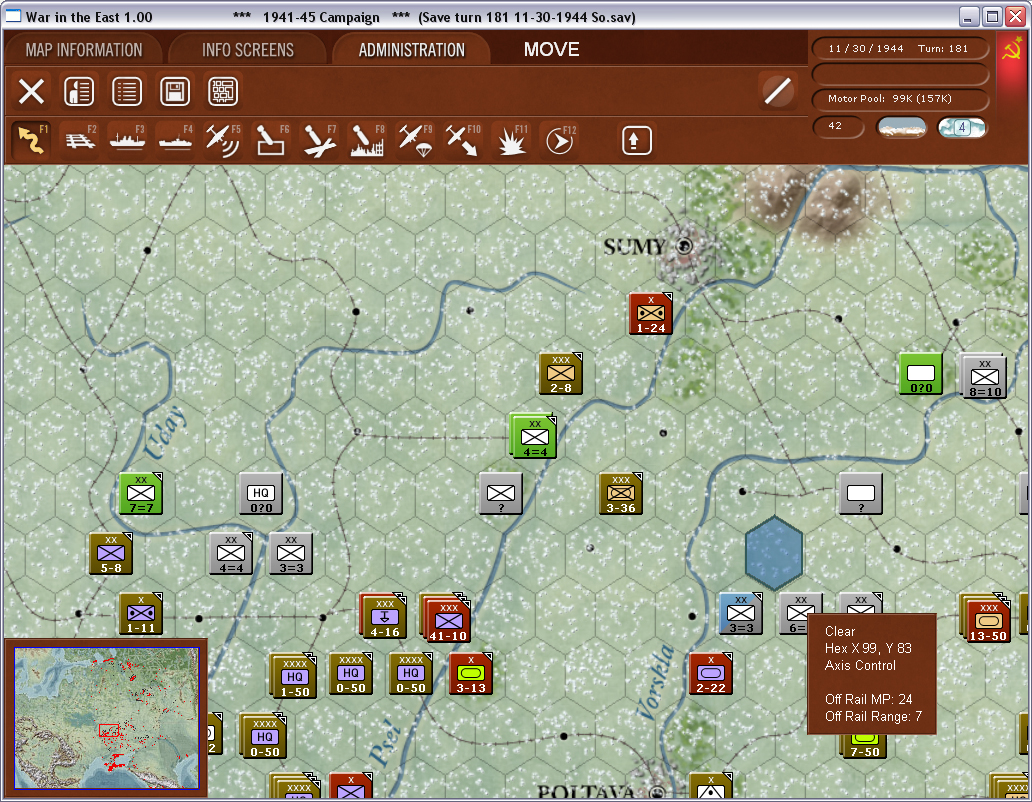Select the red brigade unit 3-13

(471, 674)
